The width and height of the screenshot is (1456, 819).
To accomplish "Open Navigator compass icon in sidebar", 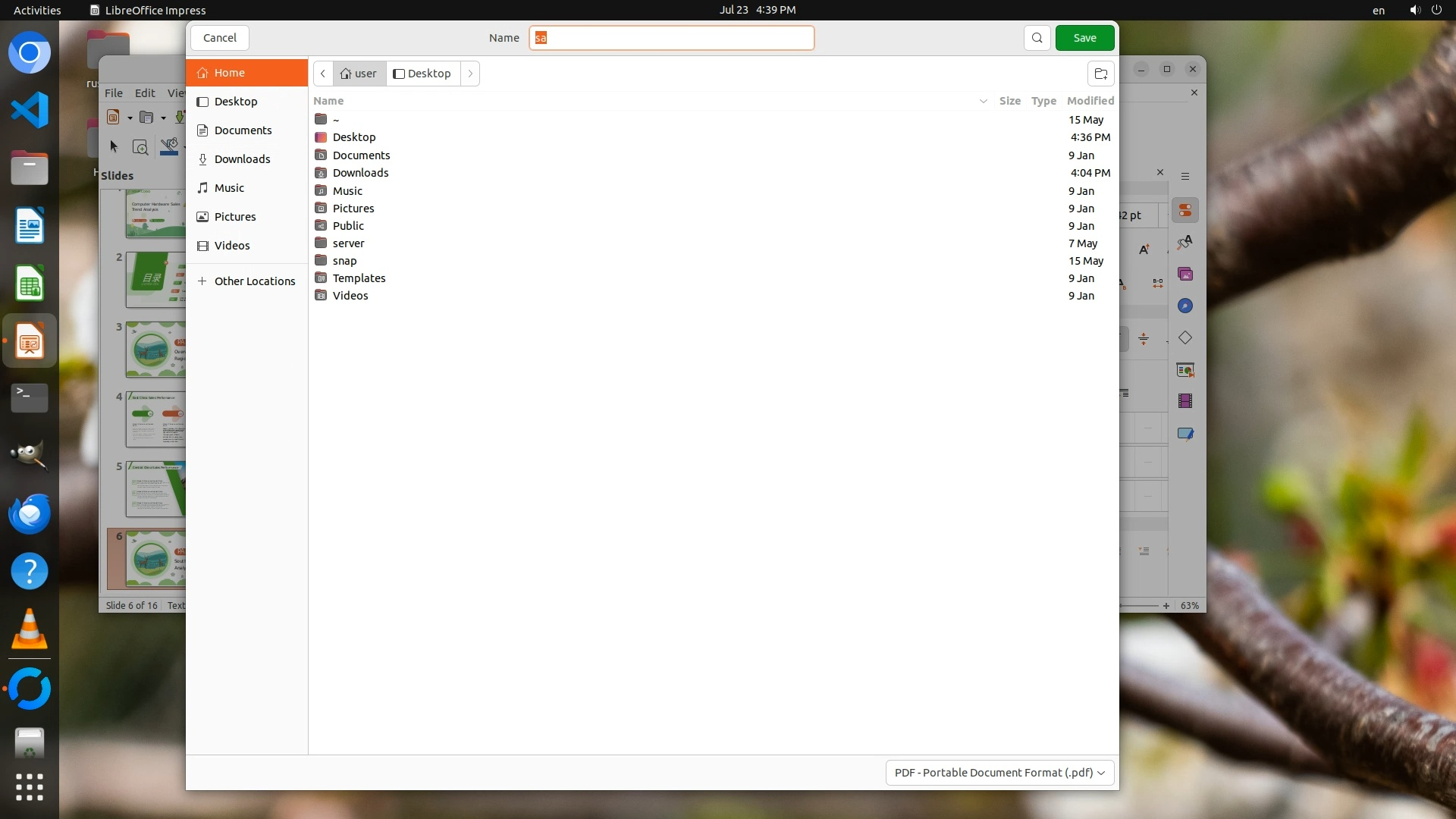I will [x=1185, y=306].
